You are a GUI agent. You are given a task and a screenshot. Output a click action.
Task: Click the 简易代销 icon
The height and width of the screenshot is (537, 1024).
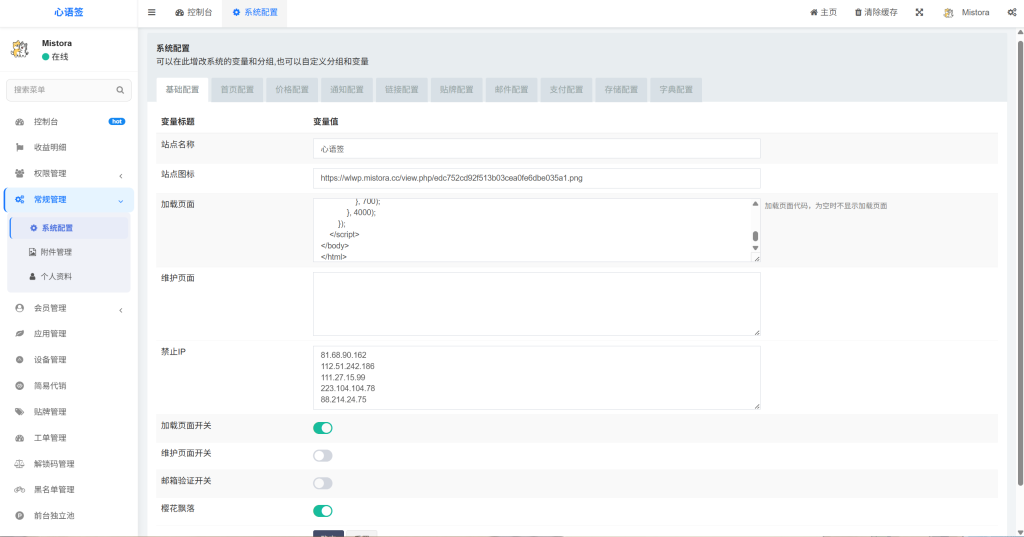click(x=20, y=386)
